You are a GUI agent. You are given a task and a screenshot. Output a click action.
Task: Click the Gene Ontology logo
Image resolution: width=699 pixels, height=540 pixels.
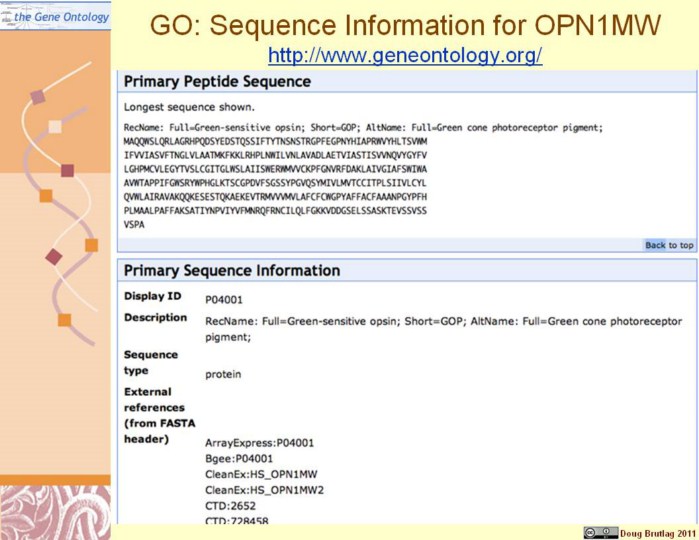tap(55, 16)
